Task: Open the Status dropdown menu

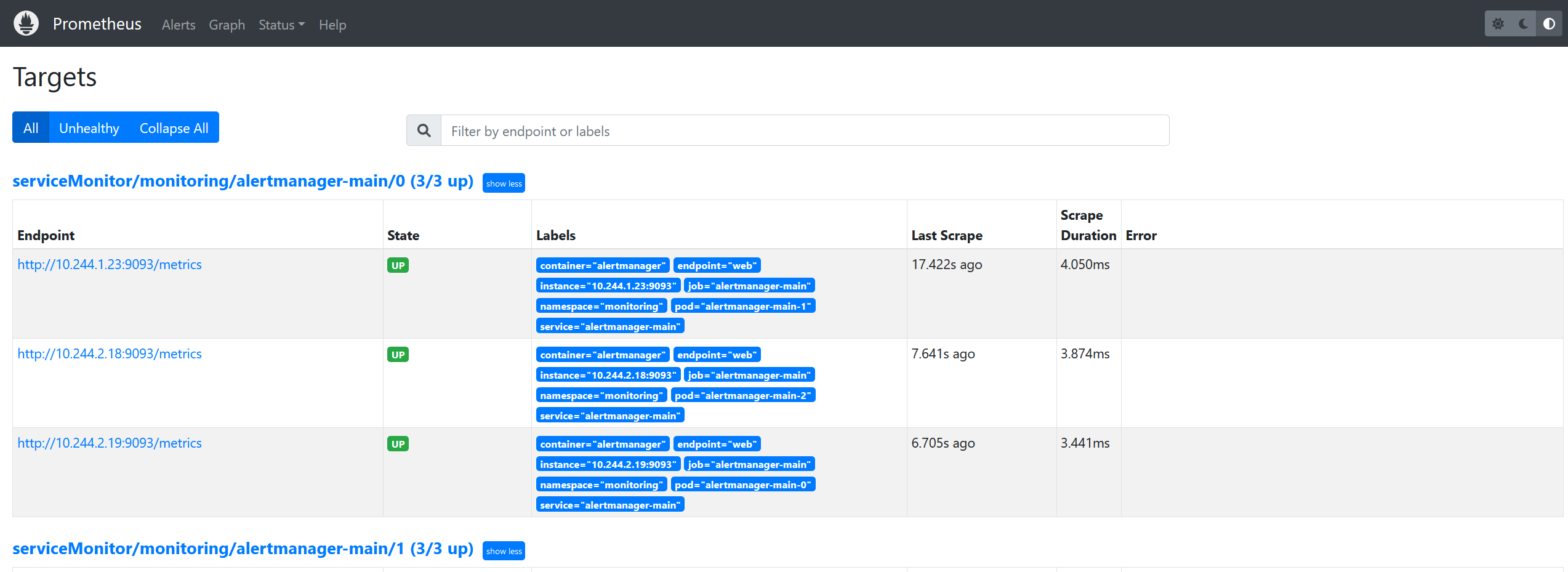Action: (281, 25)
